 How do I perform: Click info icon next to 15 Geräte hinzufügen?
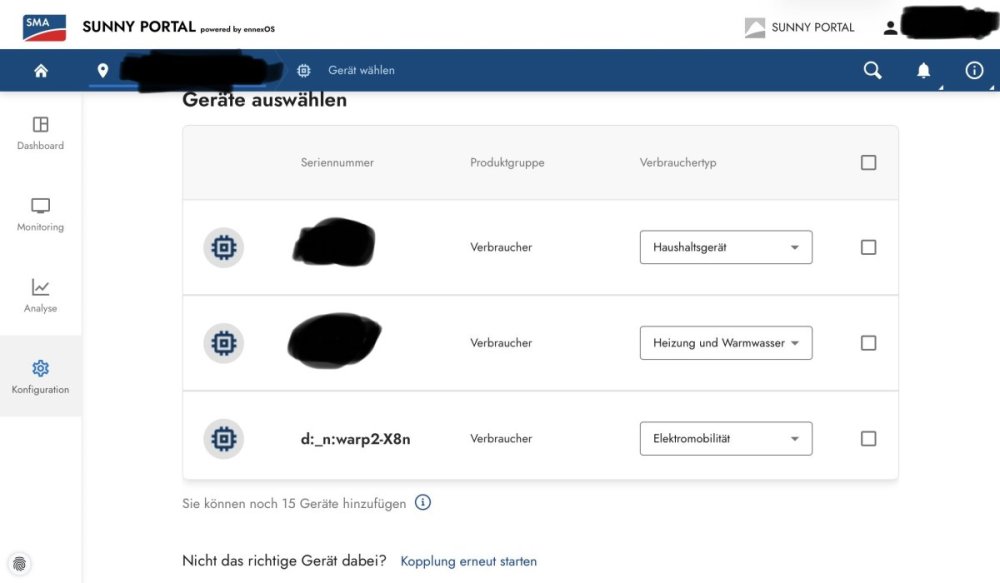(423, 502)
